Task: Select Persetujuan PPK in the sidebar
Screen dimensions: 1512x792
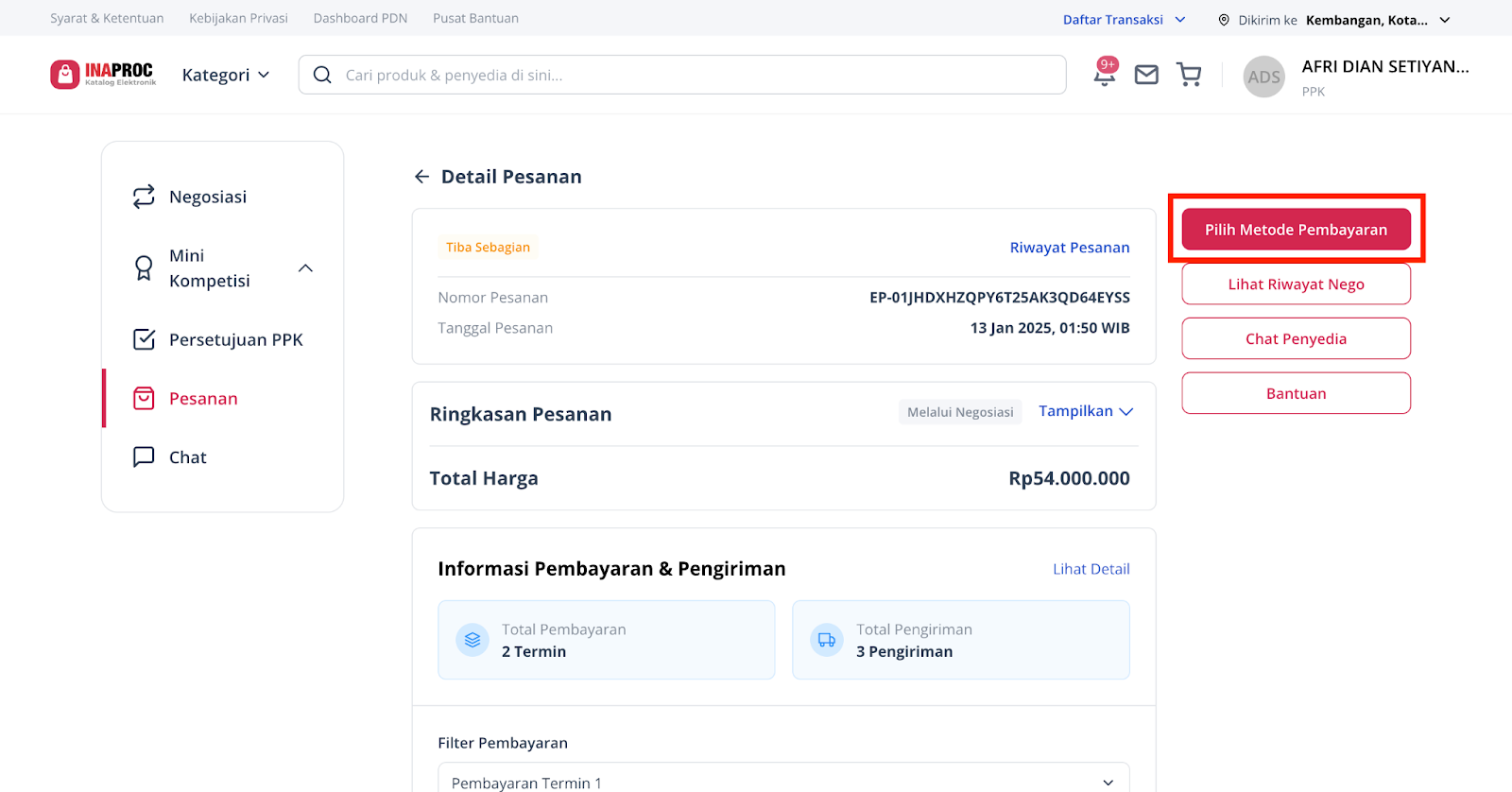Action: pyautogui.click(x=235, y=340)
